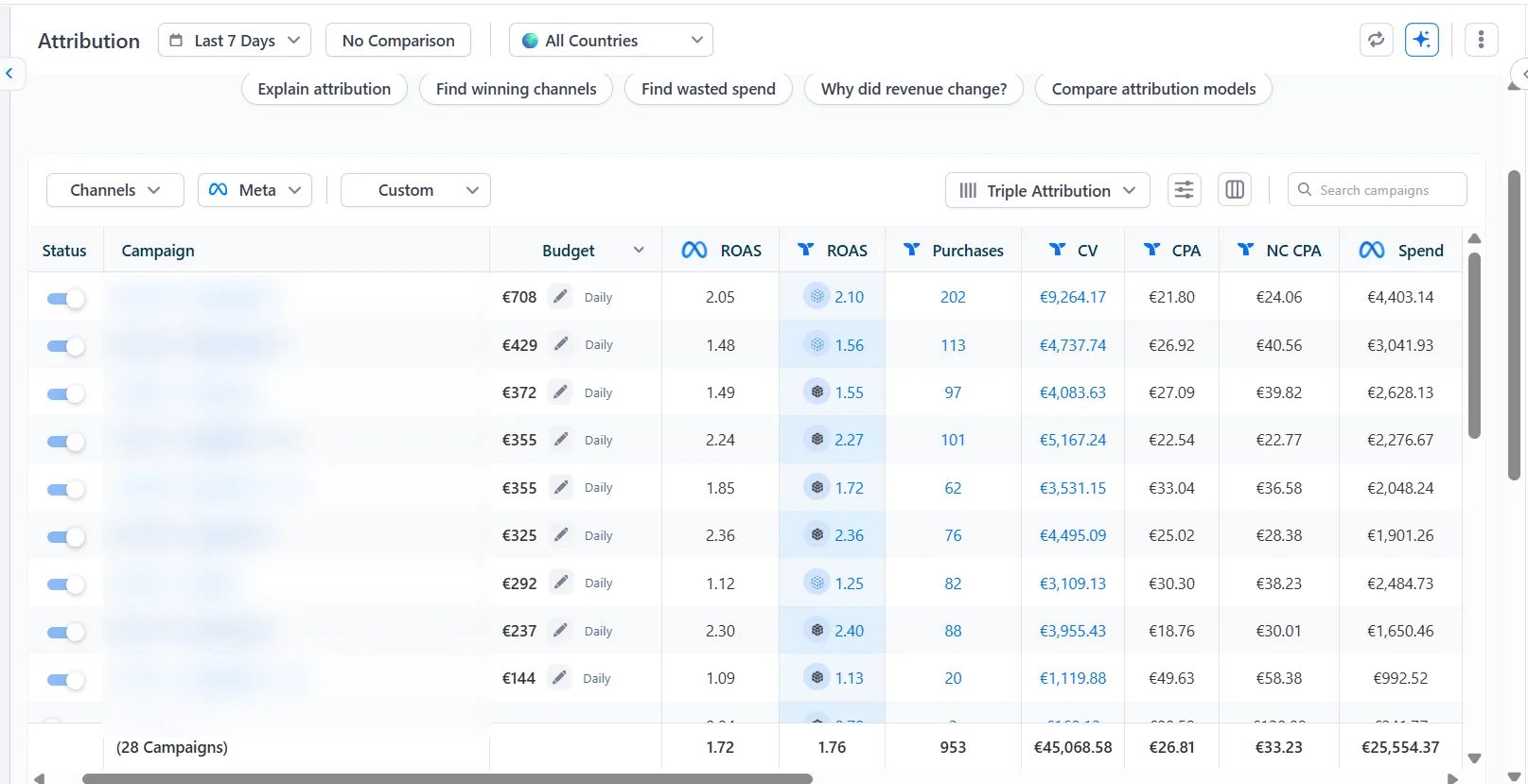1528x784 pixels.
Task: Sort by the Budget column header
Action: point(569,251)
